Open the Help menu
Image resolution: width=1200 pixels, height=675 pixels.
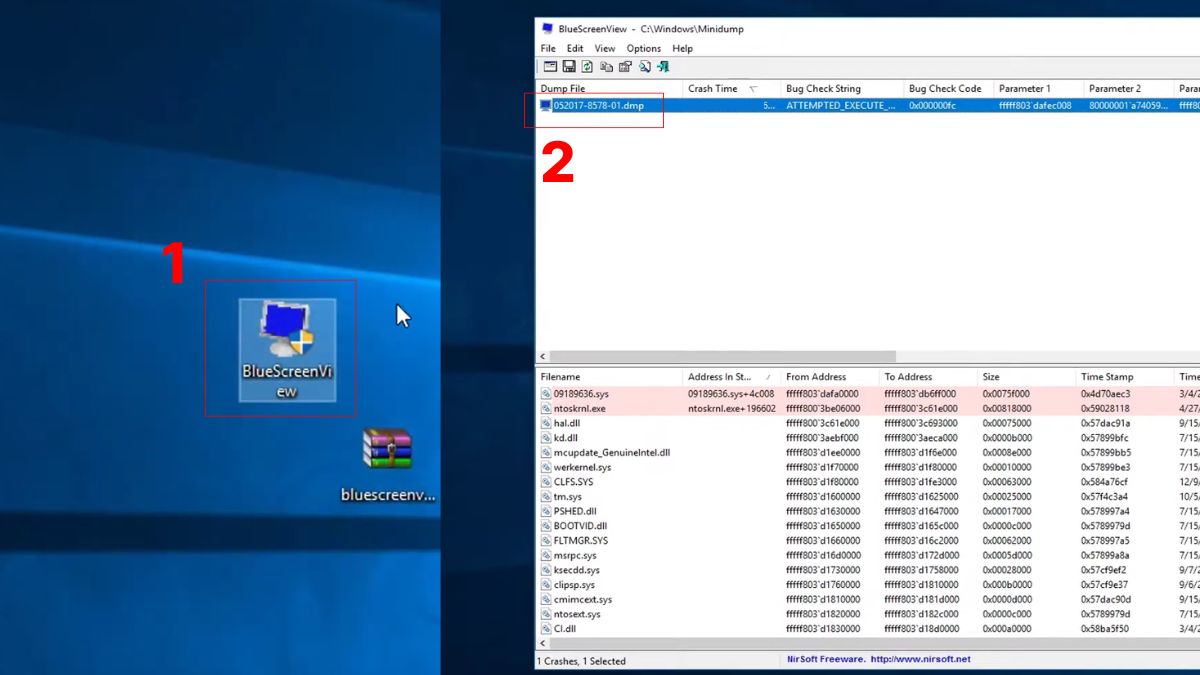click(x=682, y=48)
